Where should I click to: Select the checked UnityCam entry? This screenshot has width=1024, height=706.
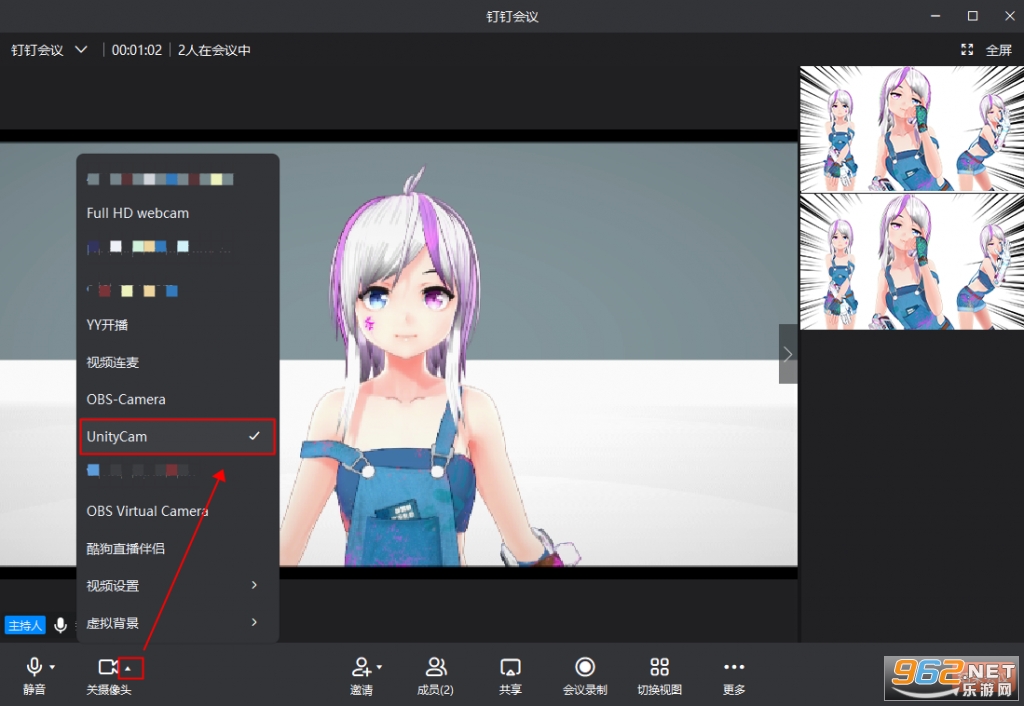[178, 436]
